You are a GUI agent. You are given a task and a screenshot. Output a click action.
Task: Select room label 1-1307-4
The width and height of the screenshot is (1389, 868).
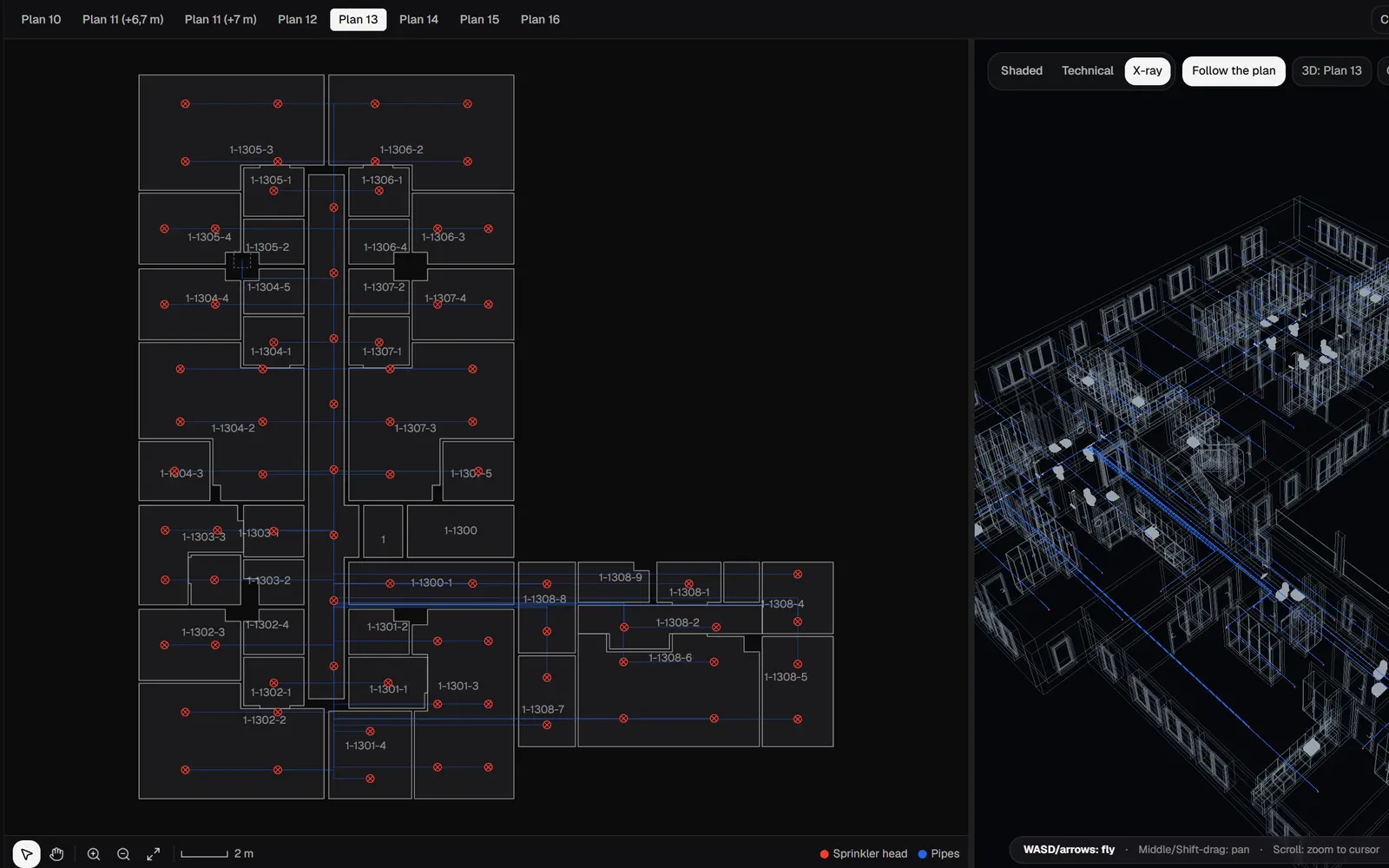pyautogui.click(x=445, y=298)
